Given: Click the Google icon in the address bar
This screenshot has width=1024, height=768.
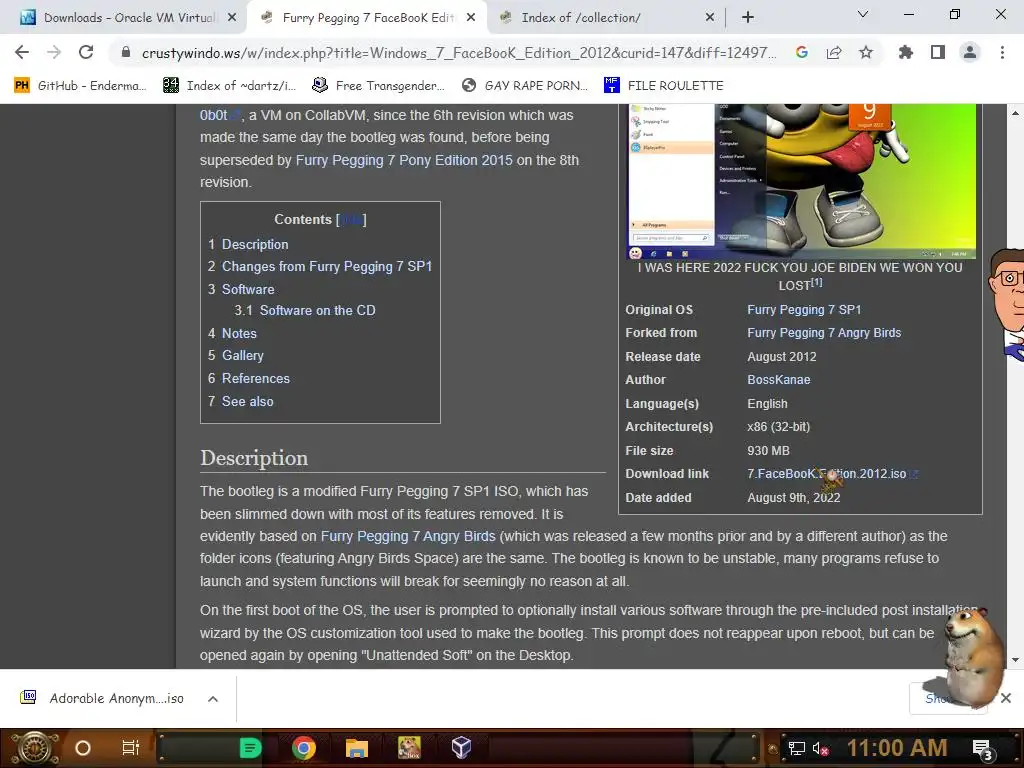Looking at the screenshot, I should 802,52.
